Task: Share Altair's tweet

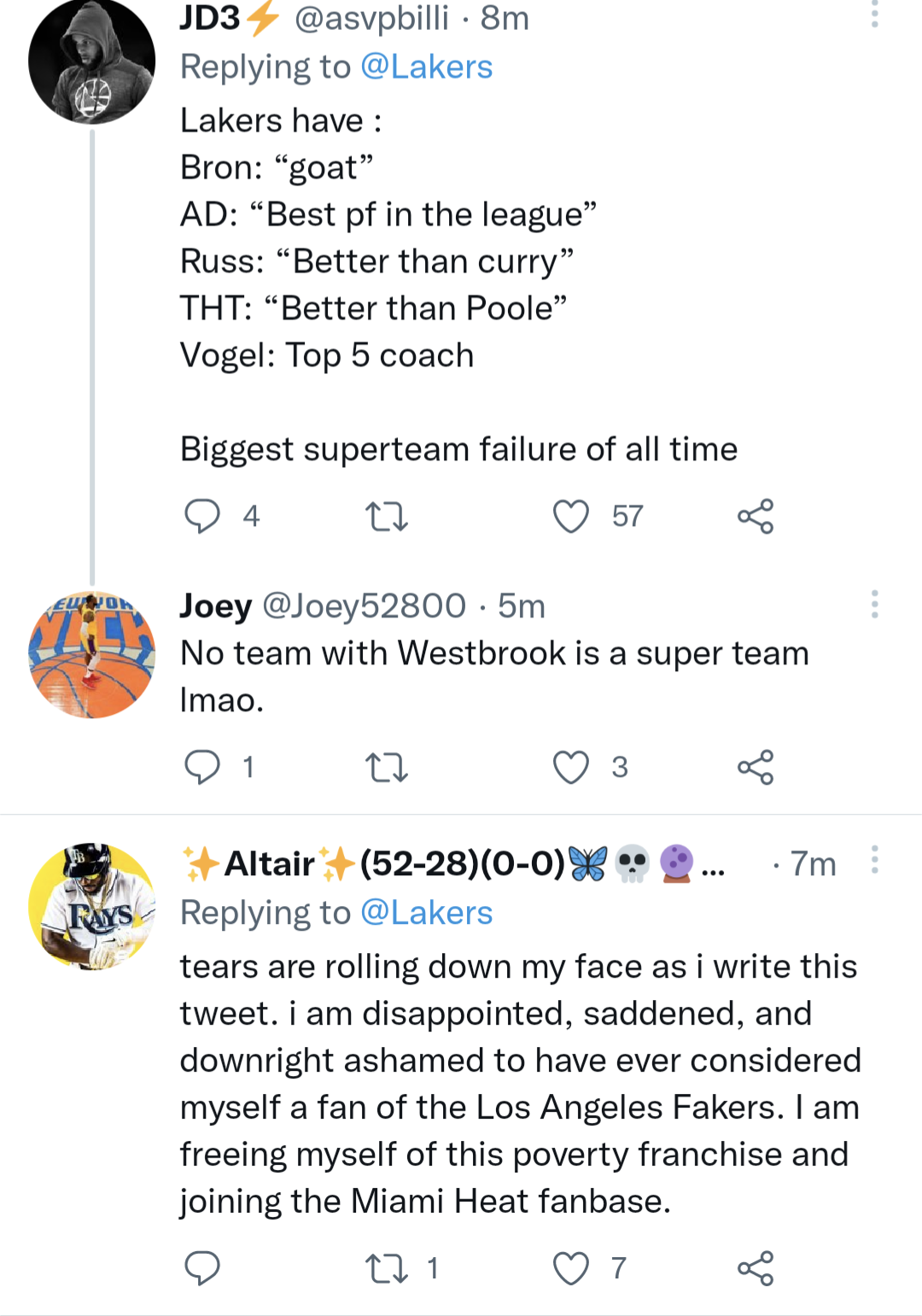Action: [756, 1269]
